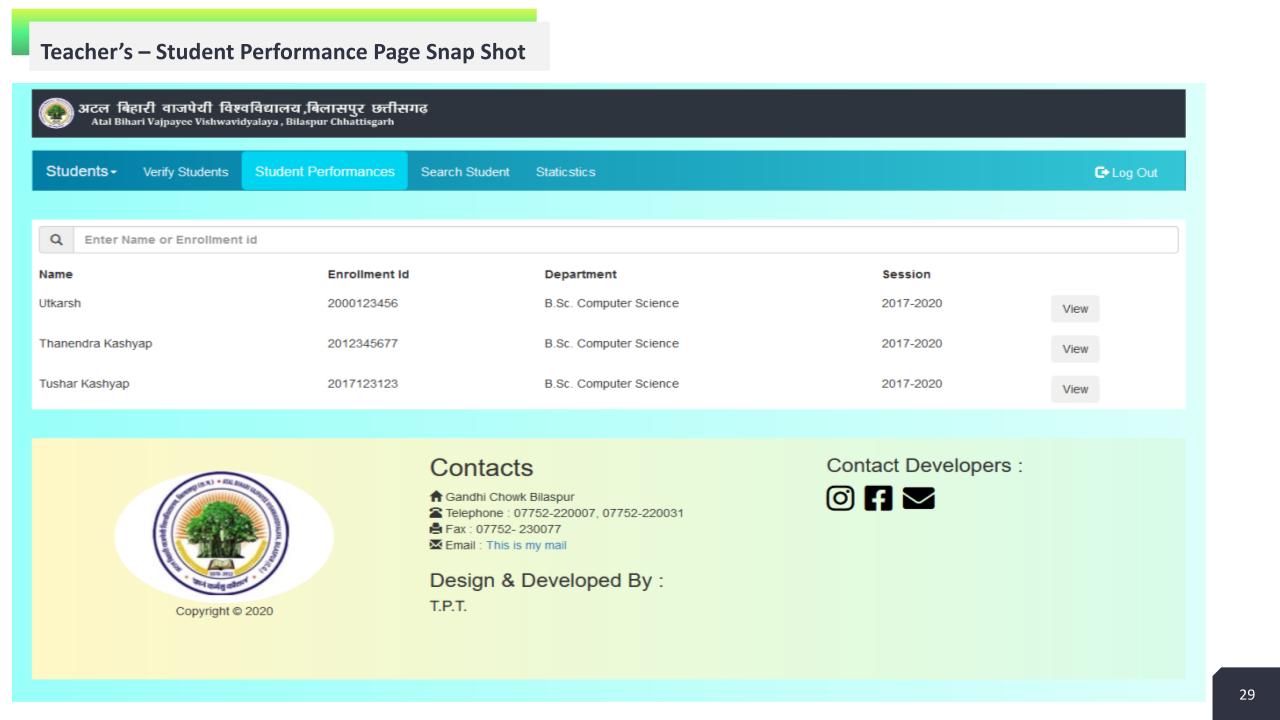Open the Verify Students page
This screenshot has height=720, width=1280.
[x=186, y=171]
